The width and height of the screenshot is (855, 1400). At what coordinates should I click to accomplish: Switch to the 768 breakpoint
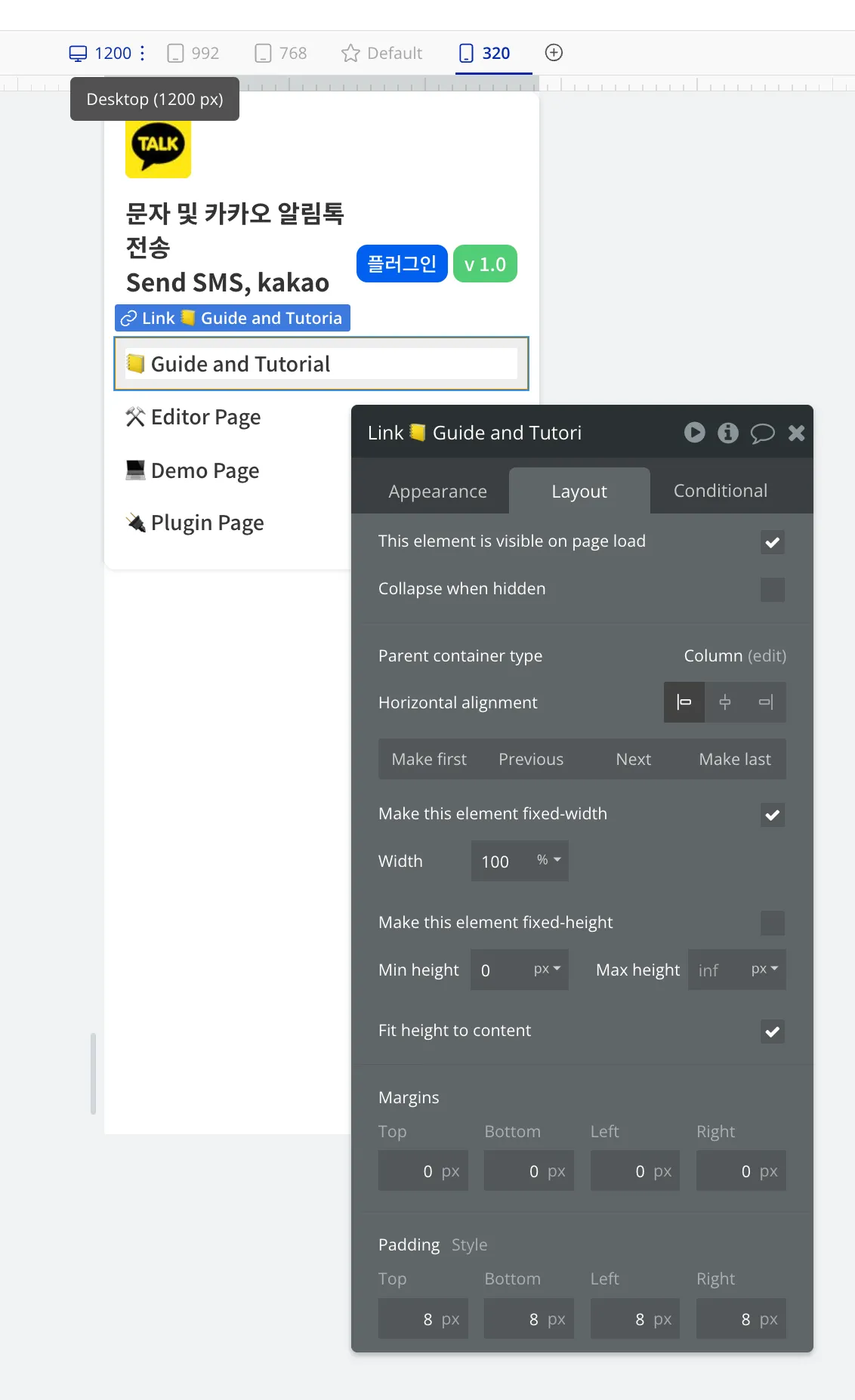(x=281, y=53)
